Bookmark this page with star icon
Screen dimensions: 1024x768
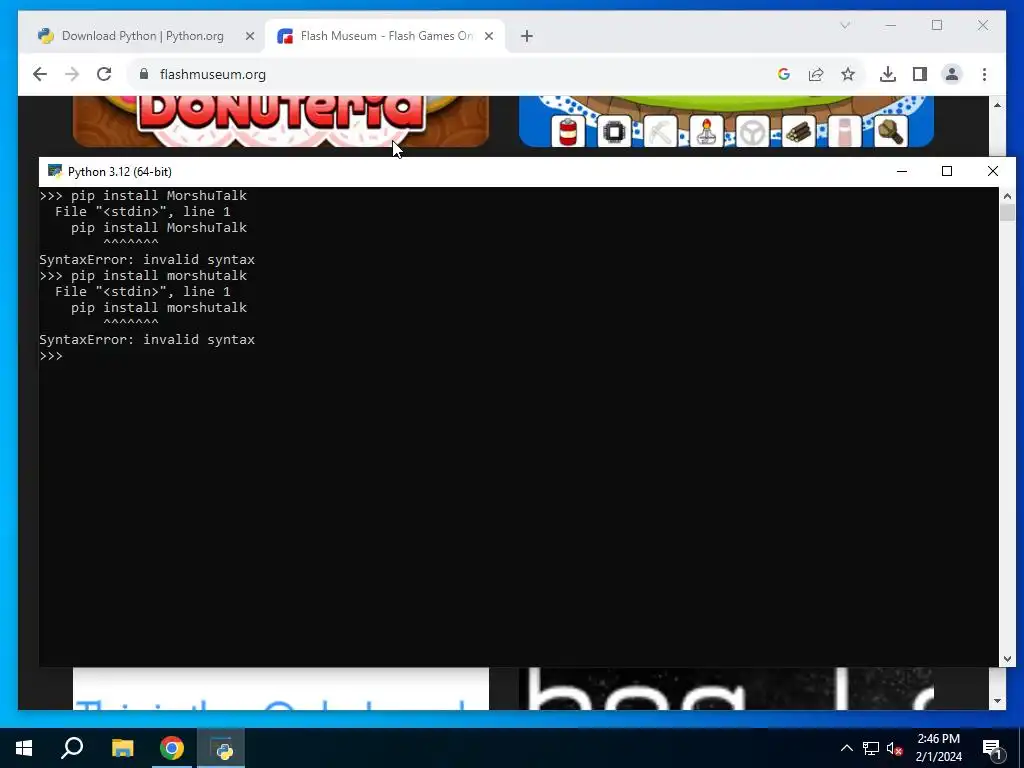pyautogui.click(x=848, y=74)
